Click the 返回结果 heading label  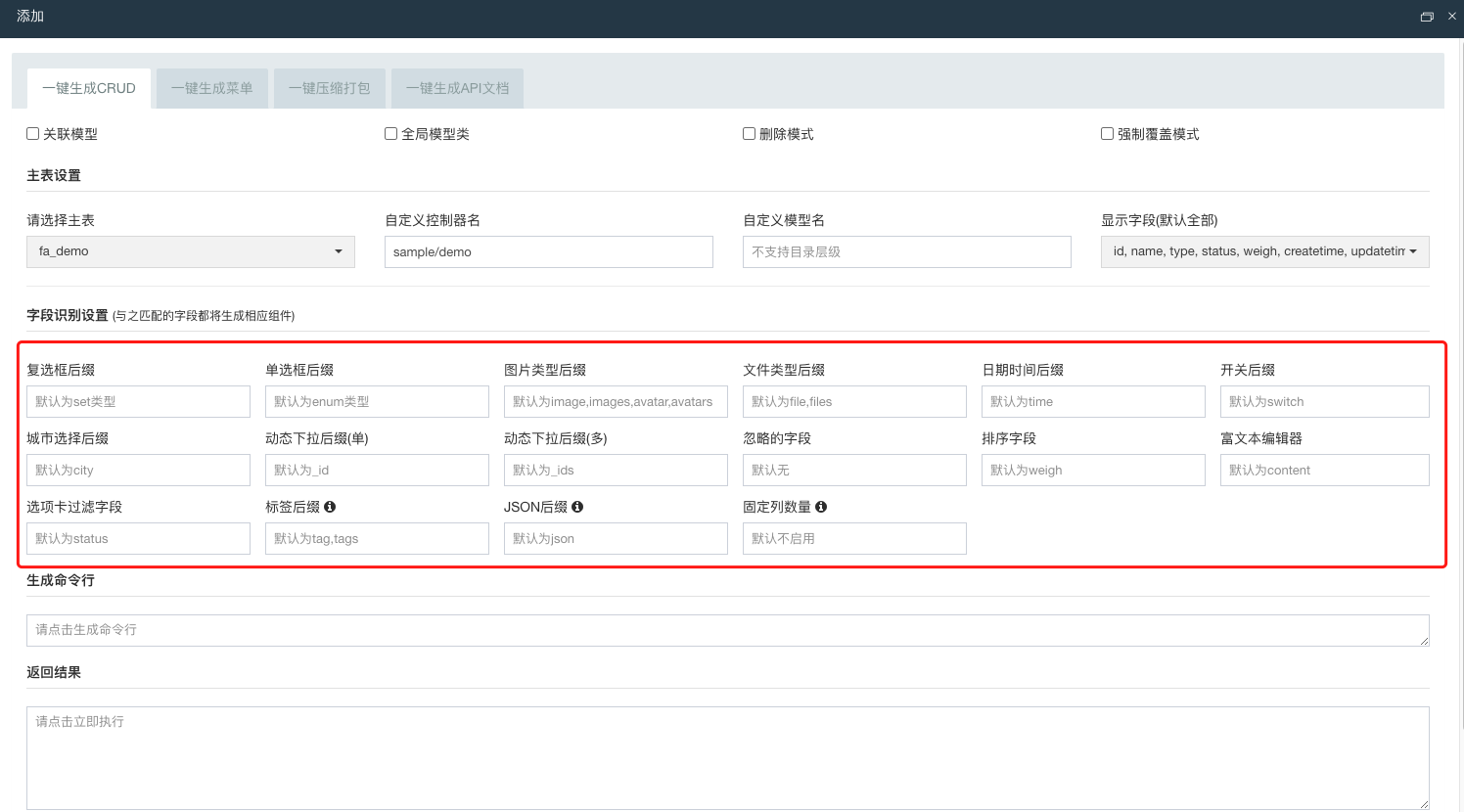[x=54, y=672]
